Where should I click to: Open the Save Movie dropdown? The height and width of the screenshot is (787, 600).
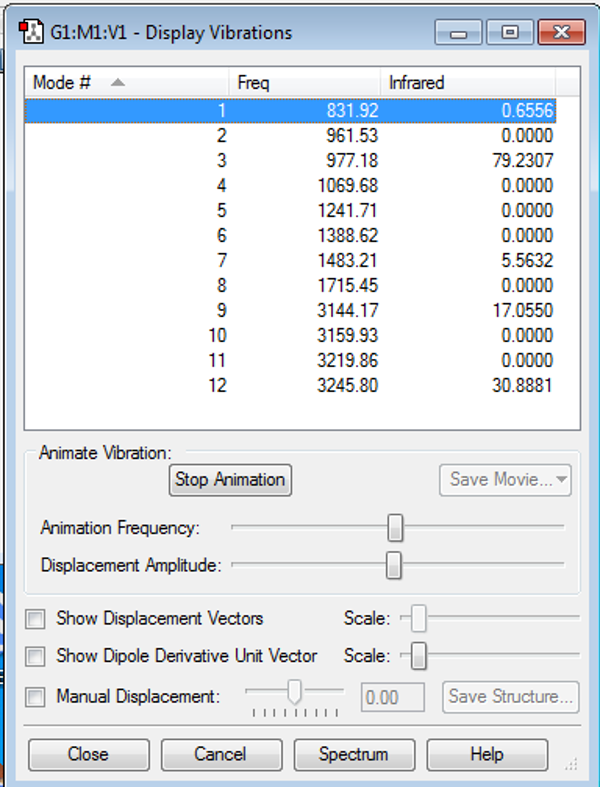[505, 480]
